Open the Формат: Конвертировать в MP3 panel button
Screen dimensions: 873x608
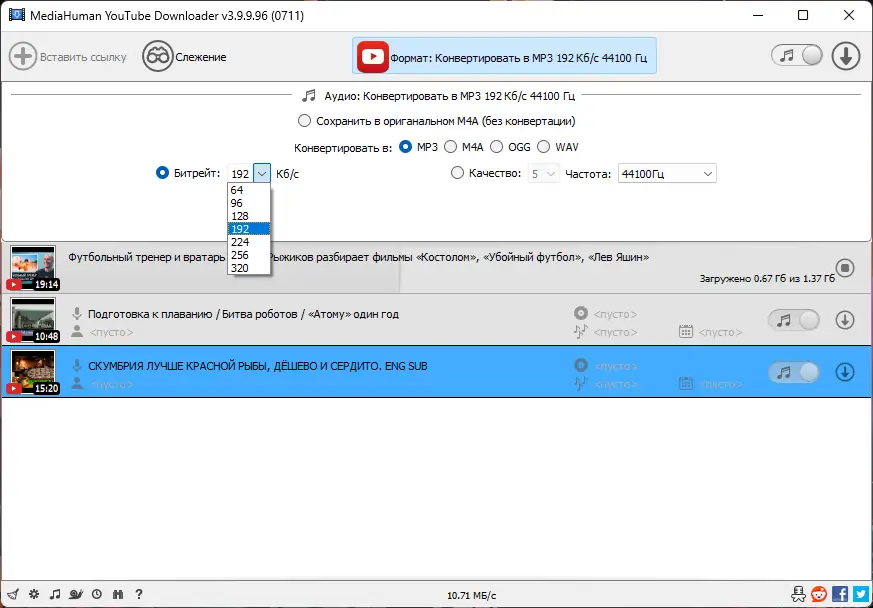[x=504, y=56]
